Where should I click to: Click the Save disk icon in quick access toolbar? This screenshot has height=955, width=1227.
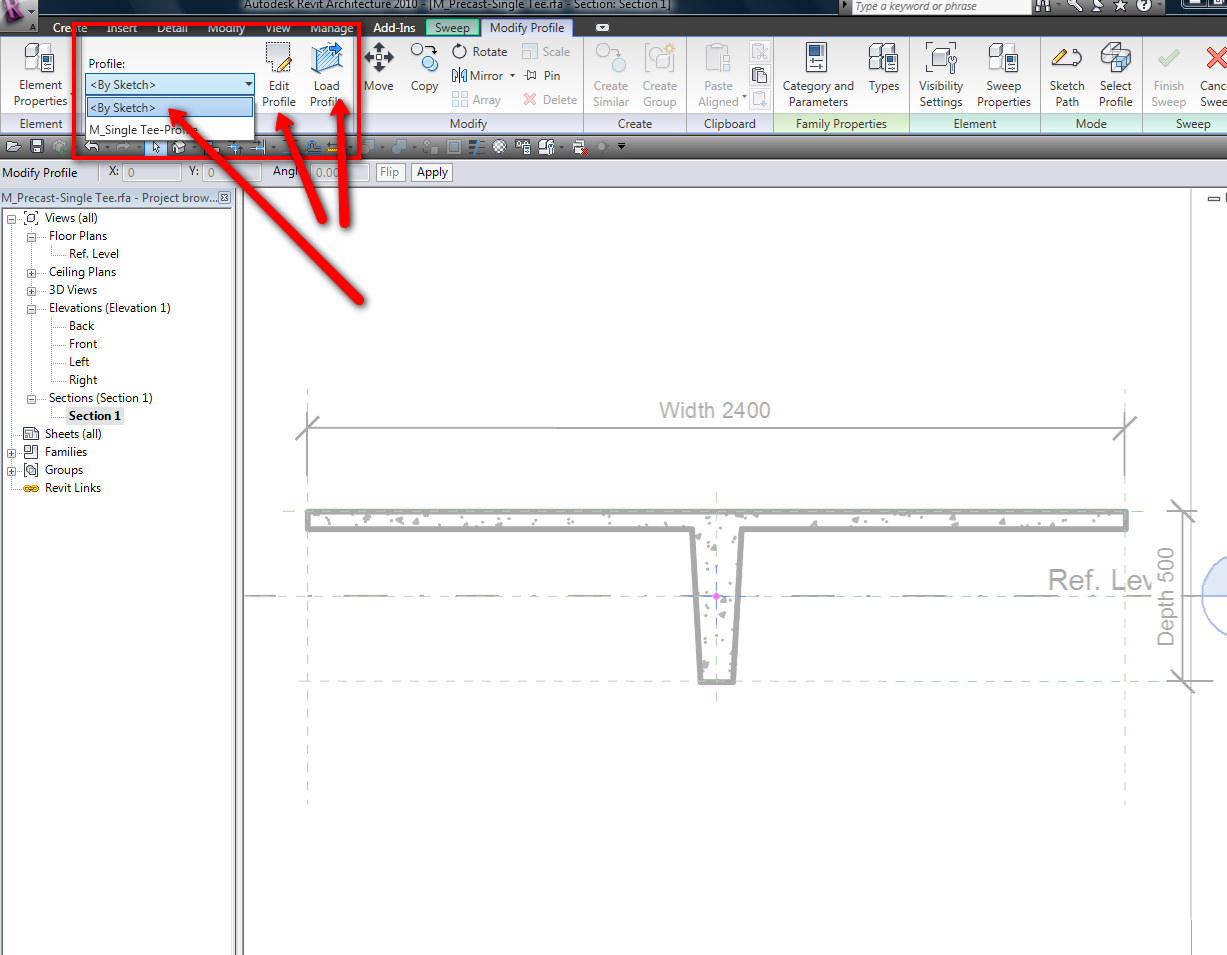[37, 146]
